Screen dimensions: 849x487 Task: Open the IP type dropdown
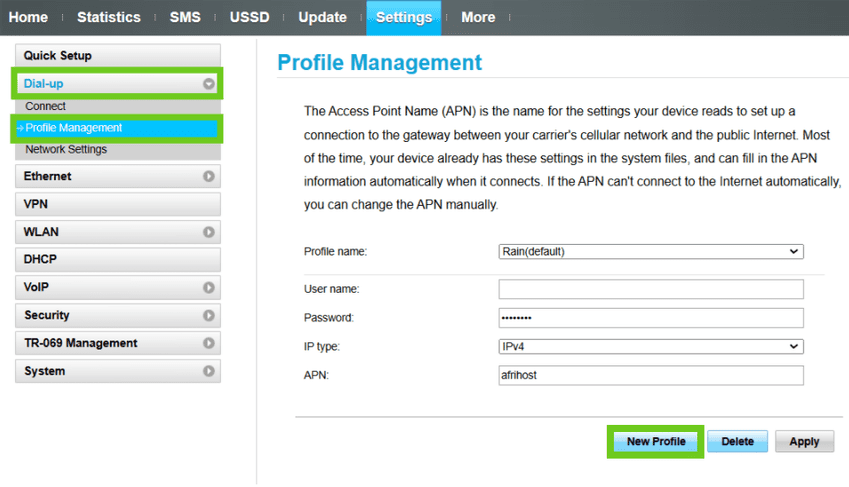pos(650,346)
